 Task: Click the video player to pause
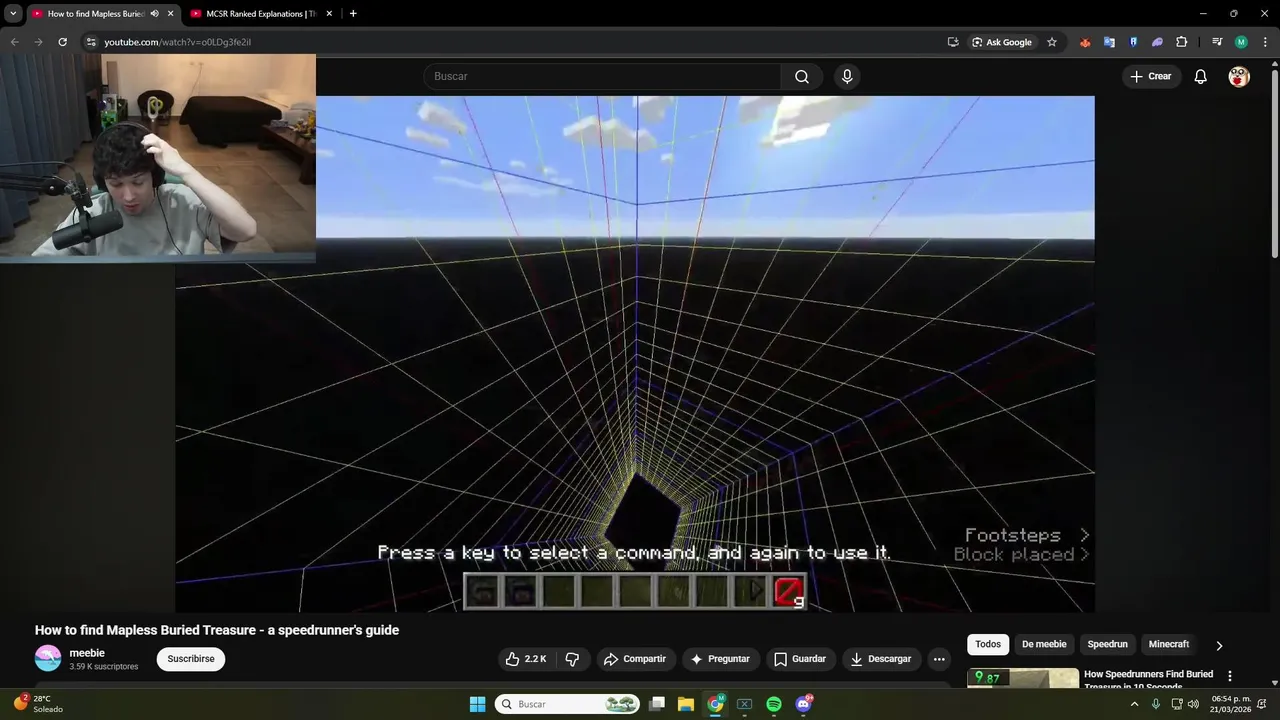point(635,353)
